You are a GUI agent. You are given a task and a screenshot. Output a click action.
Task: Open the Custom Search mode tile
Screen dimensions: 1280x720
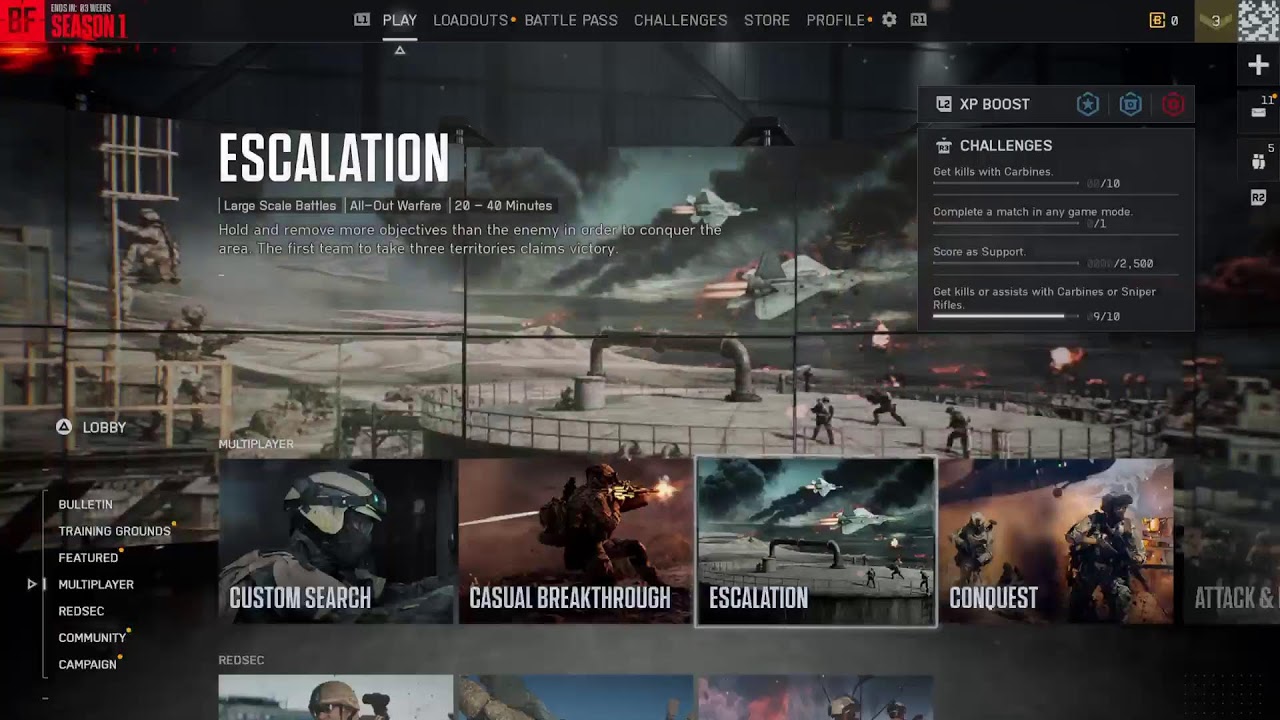[335, 541]
